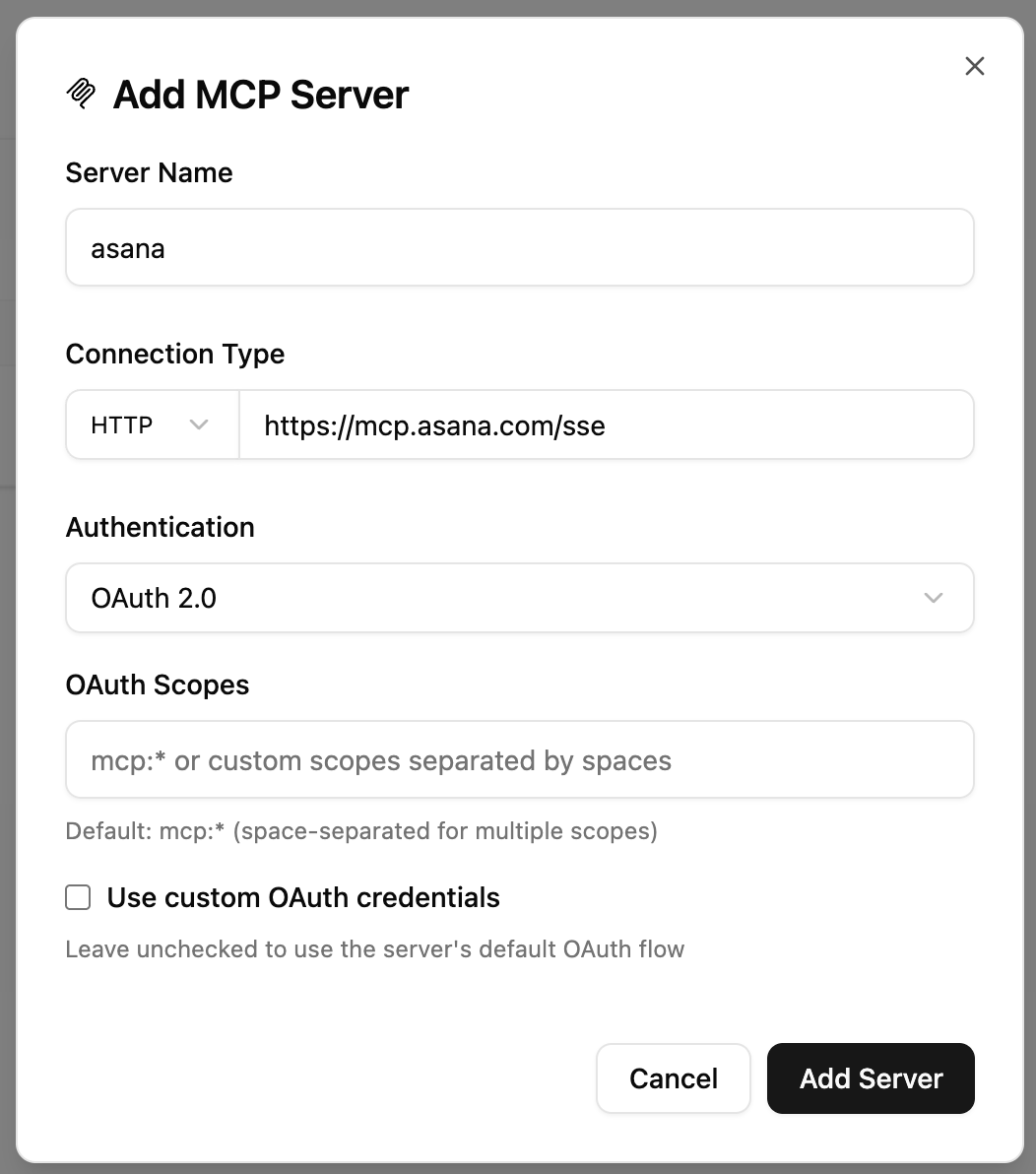Click the Connection Type label
Image resolution: width=1036 pixels, height=1174 pixels.
pyautogui.click(x=175, y=355)
